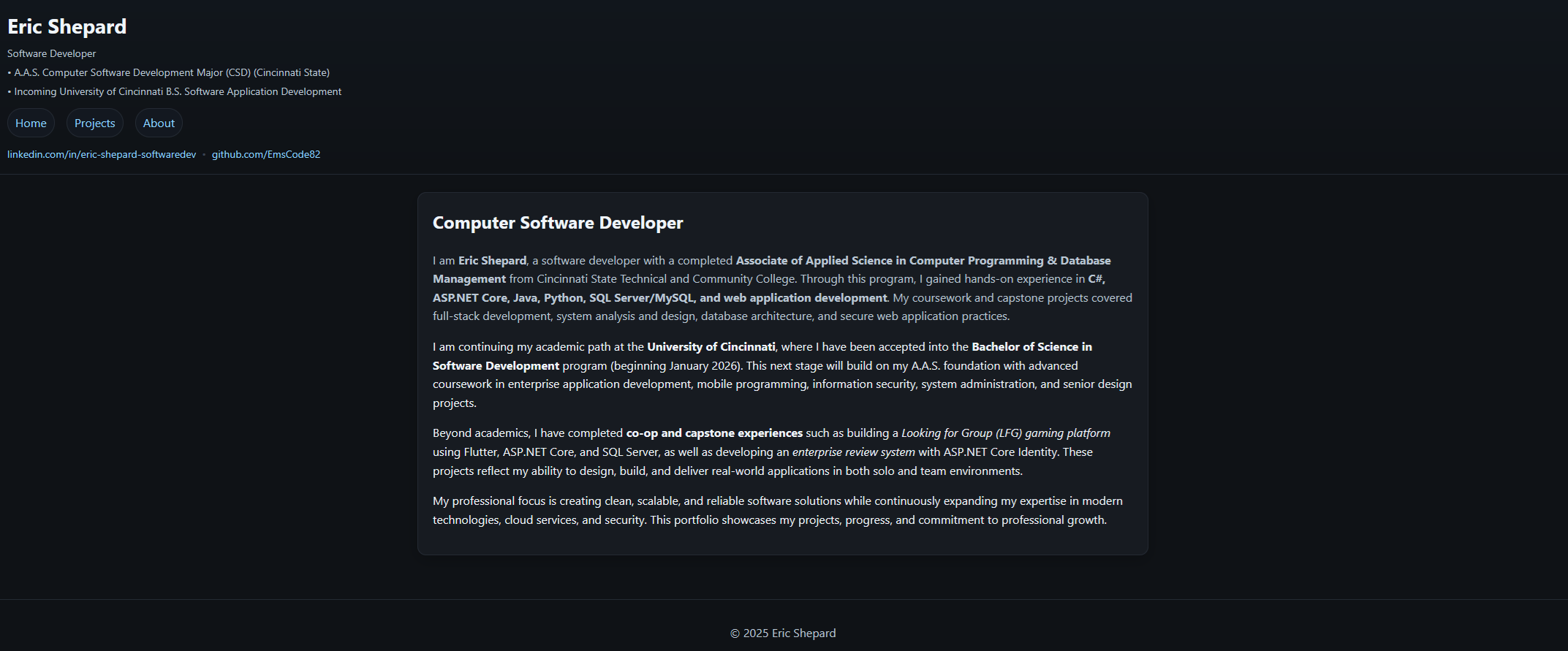Visit the github.com/EmsCode82 link
Image resolution: width=1568 pixels, height=651 pixels.
coord(266,154)
